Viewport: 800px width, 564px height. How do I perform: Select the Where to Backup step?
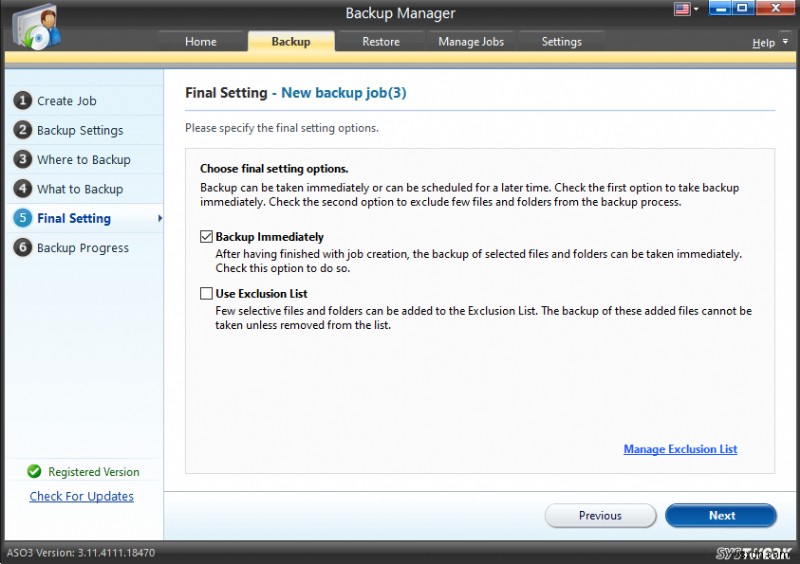[84, 160]
